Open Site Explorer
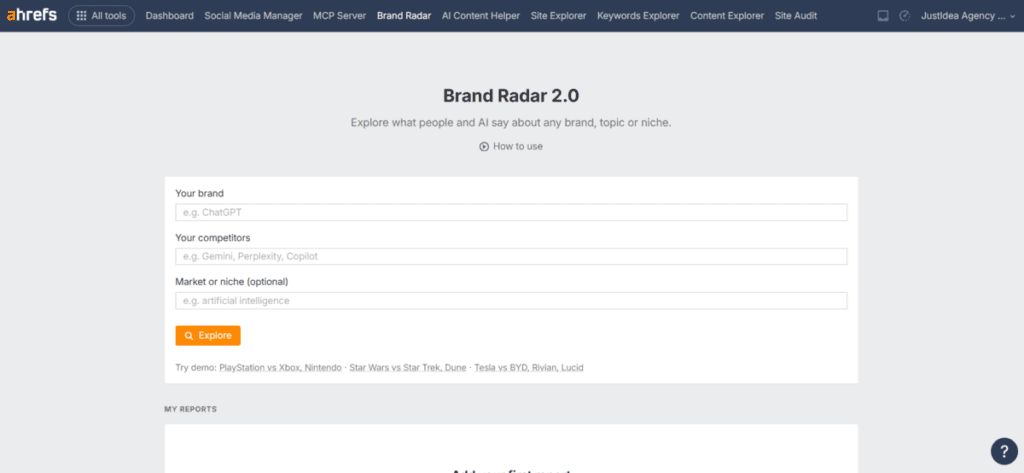Screen dimensions: 1024x473 coord(558,16)
